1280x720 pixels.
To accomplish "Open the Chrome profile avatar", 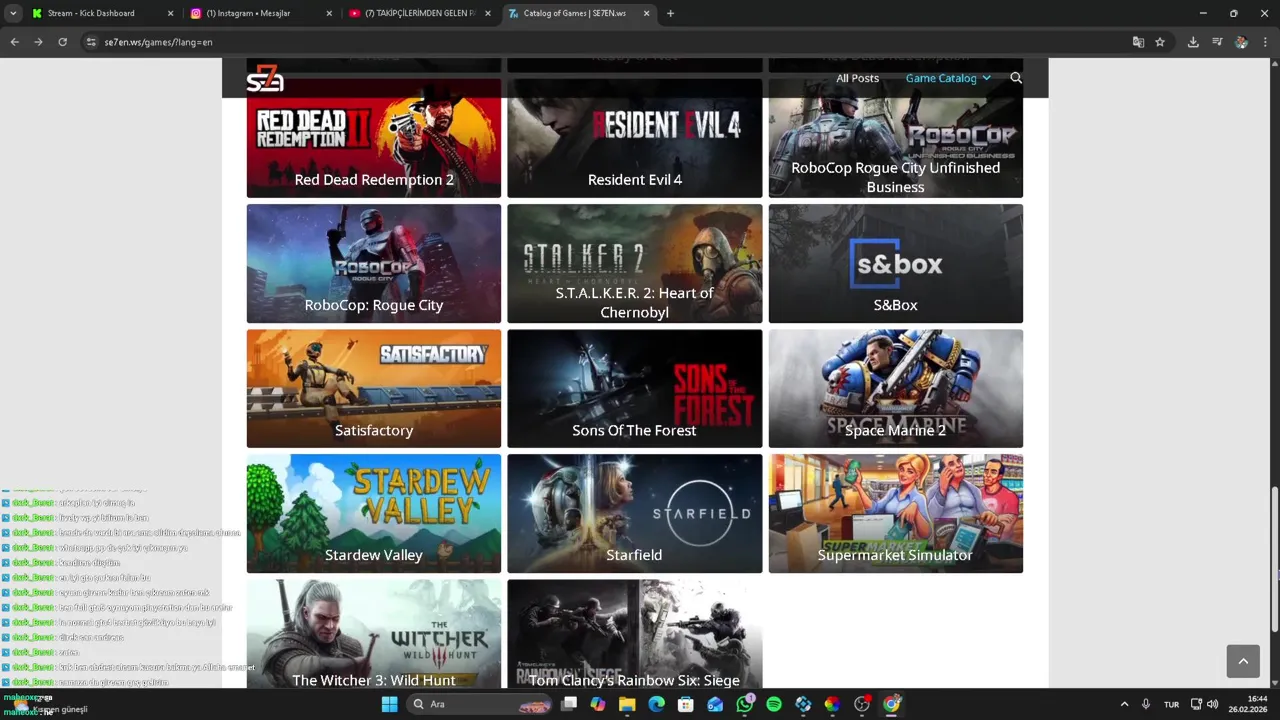I will 1241,42.
